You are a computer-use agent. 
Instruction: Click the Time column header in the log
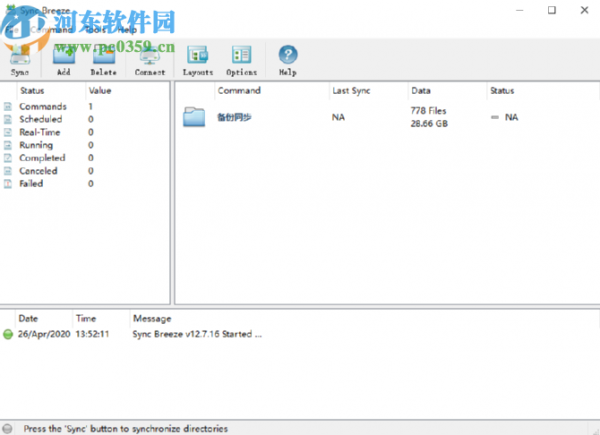tap(86, 318)
